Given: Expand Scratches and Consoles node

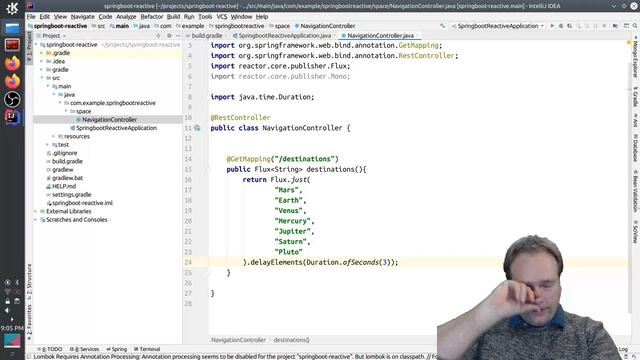Looking at the screenshot, I should point(36,220).
